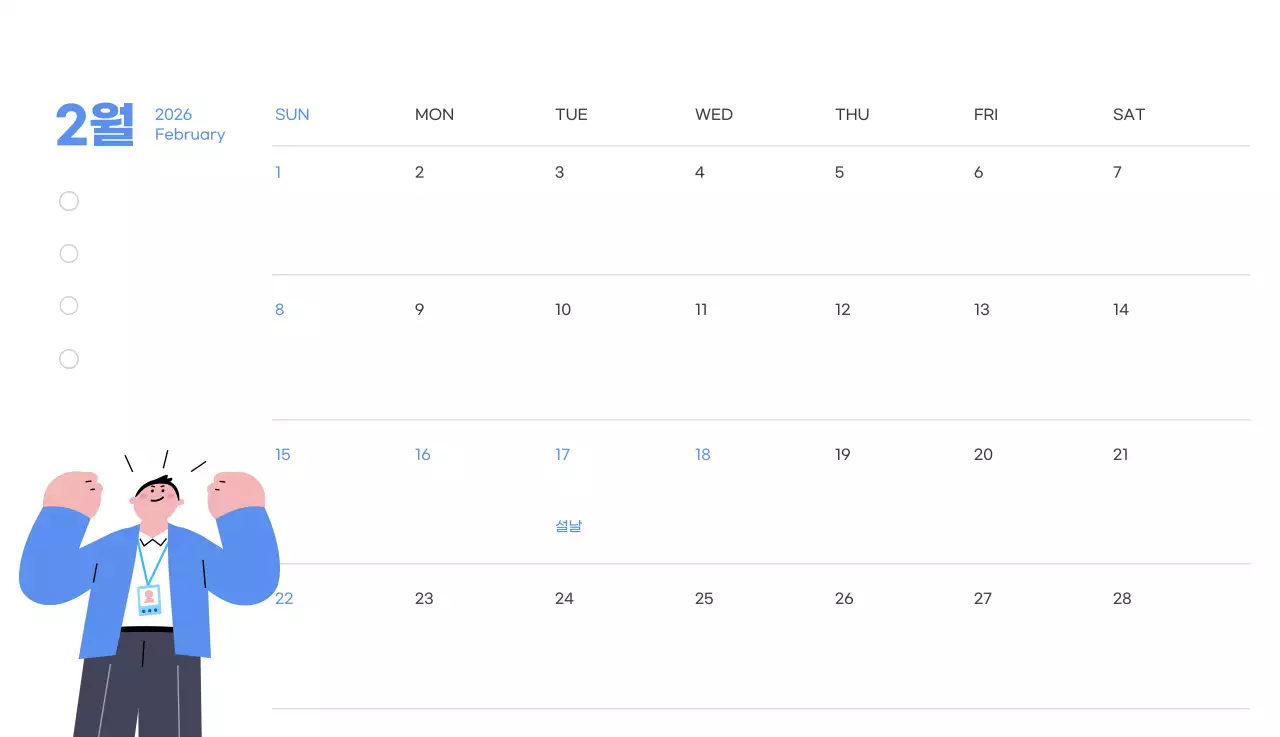Check the first circle in the checklist
This screenshot has height=737, width=1280.
point(69,202)
